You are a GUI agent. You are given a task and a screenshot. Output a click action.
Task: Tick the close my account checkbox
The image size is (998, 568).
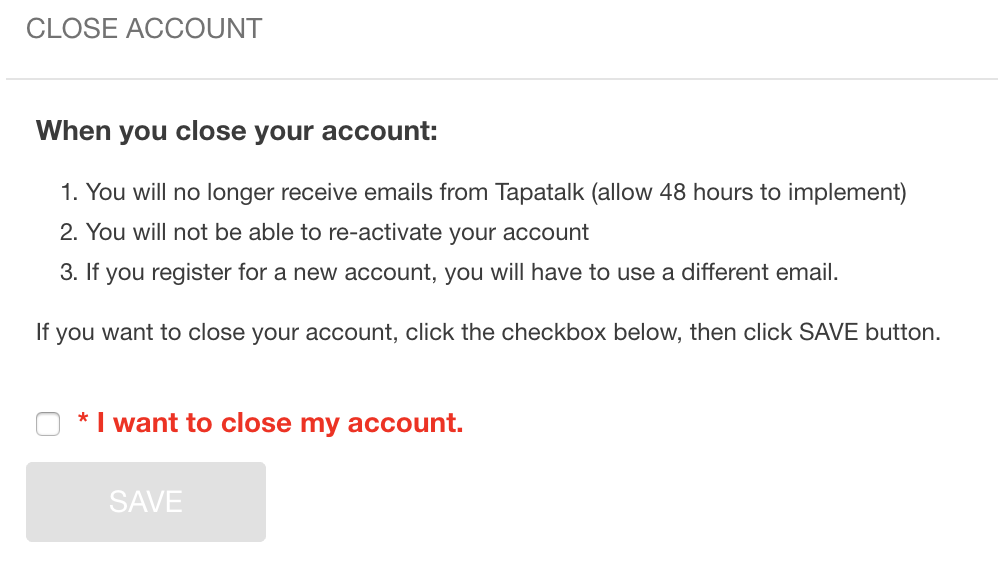pyautogui.click(x=48, y=424)
